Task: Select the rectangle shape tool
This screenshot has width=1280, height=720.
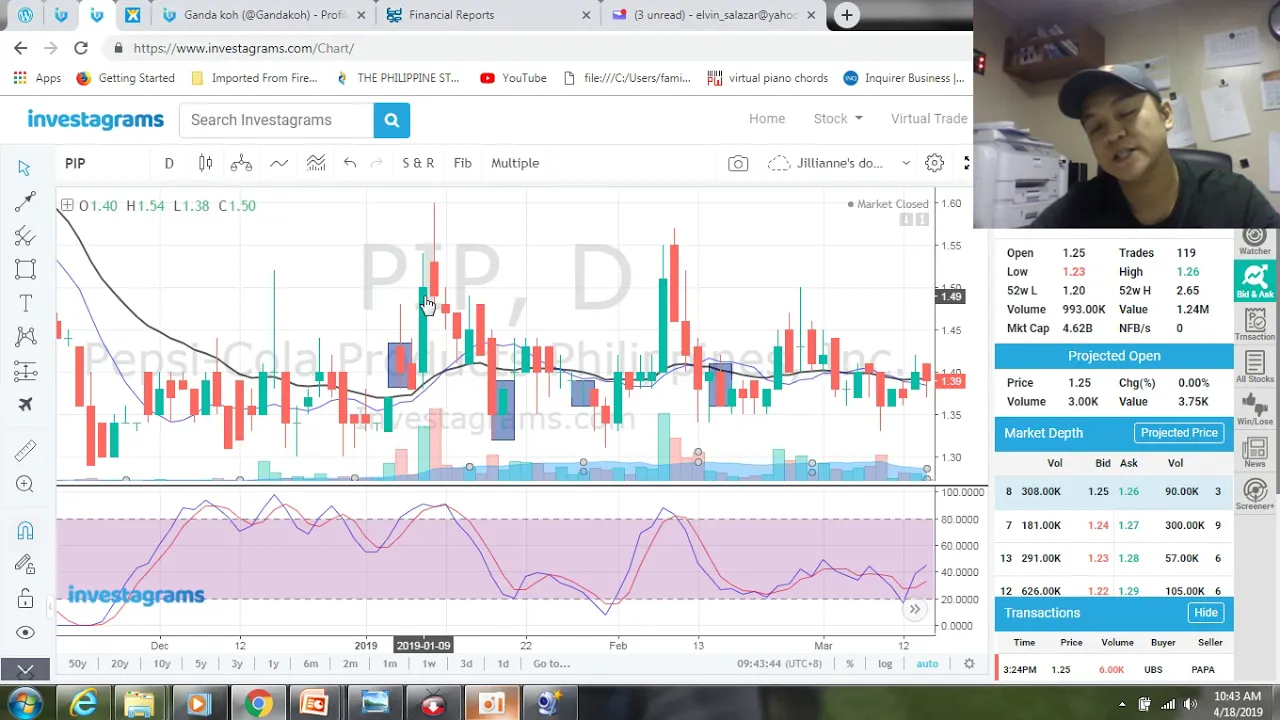Action: click(x=25, y=269)
